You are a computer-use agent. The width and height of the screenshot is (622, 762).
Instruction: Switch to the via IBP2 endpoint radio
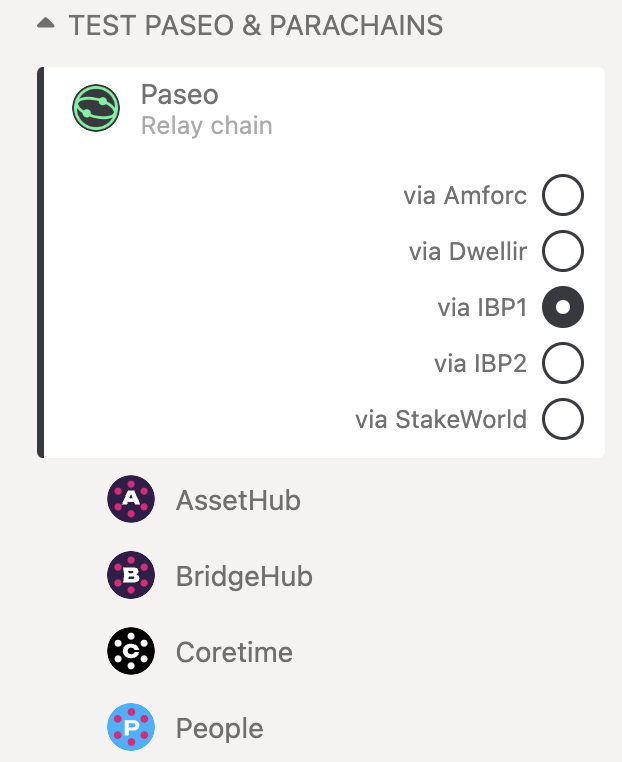tap(563, 363)
